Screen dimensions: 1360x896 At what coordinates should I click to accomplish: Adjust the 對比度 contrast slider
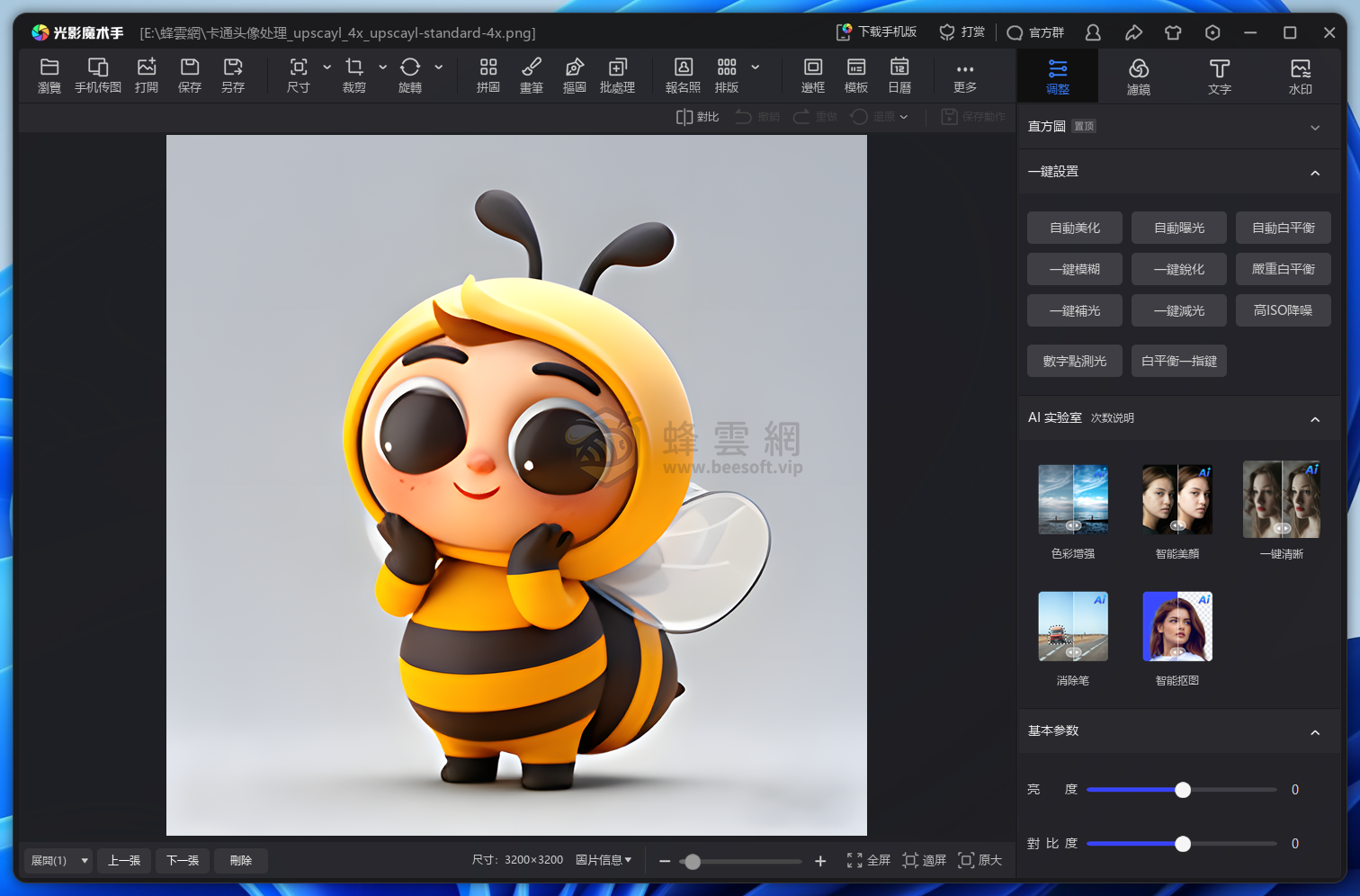[x=1183, y=844]
